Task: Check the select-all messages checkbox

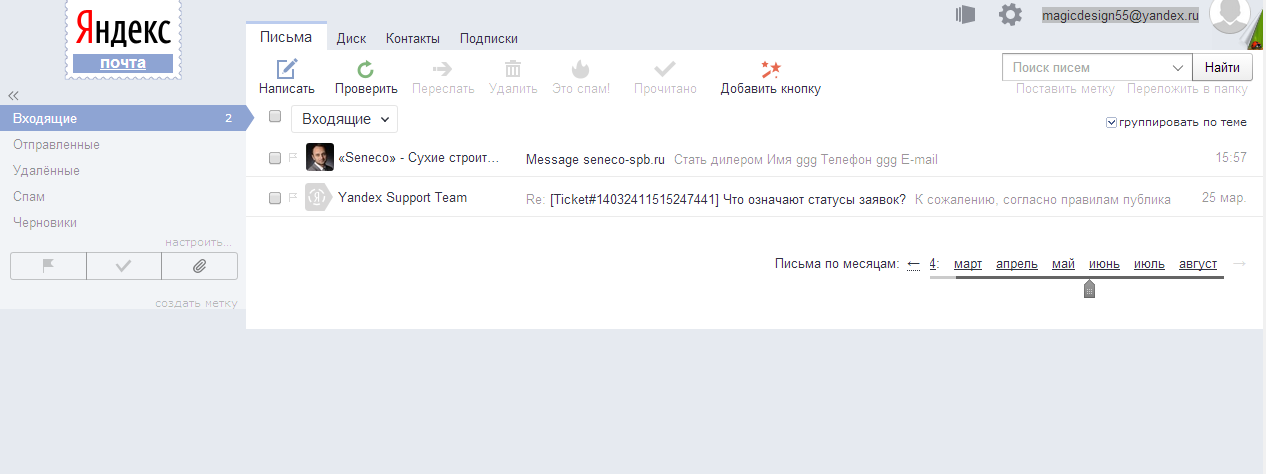Action: pos(275,116)
